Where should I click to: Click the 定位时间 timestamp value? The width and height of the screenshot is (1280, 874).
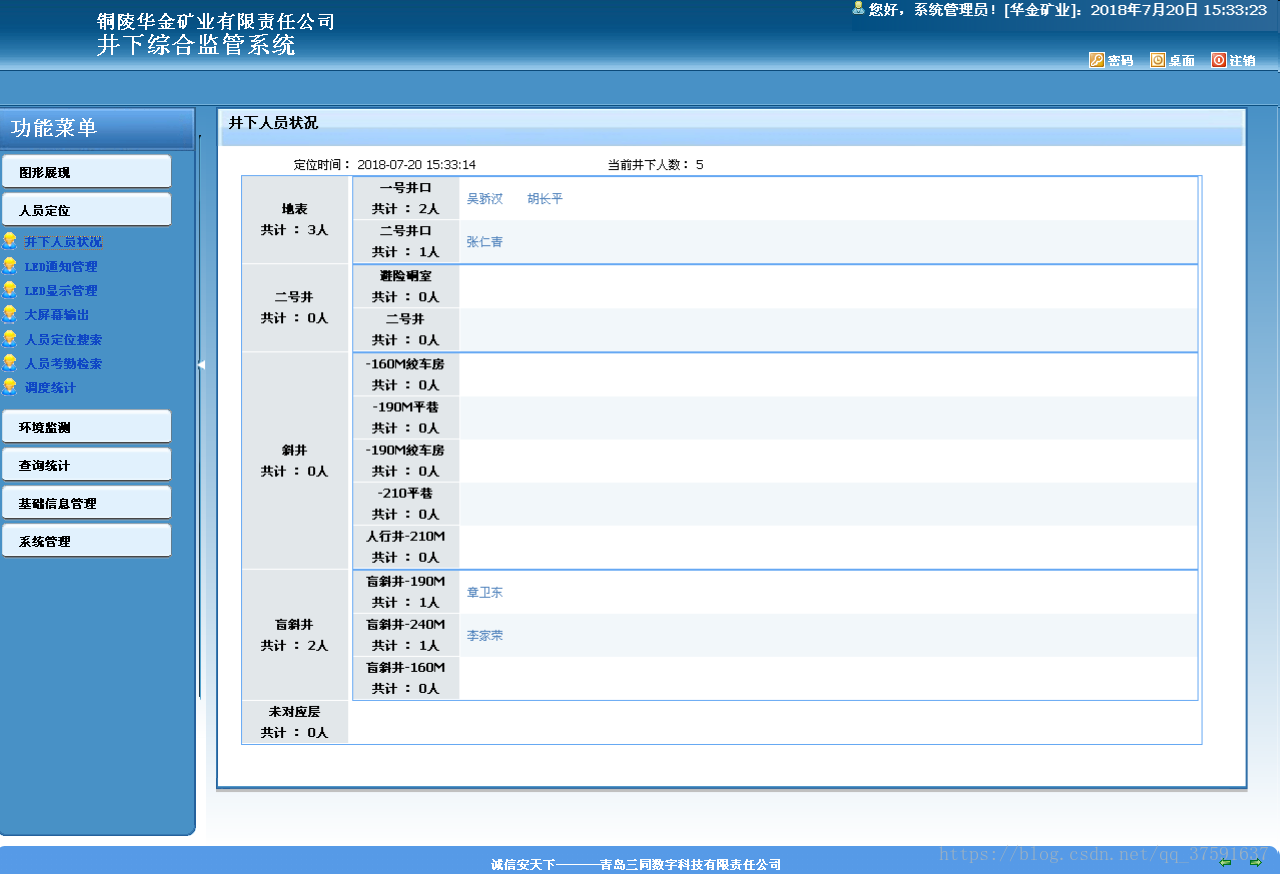[417, 165]
